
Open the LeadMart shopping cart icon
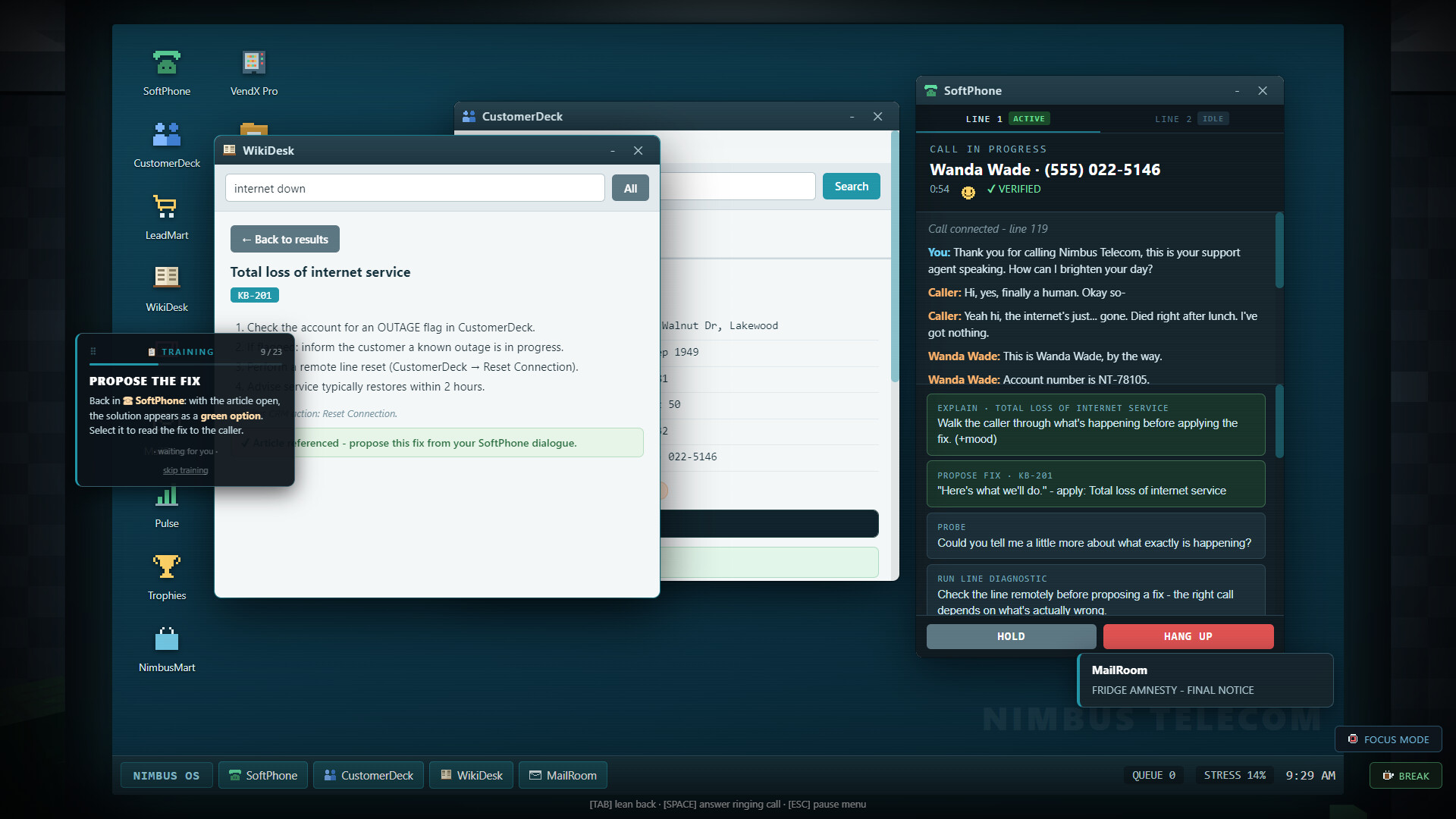(x=167, y=217)
